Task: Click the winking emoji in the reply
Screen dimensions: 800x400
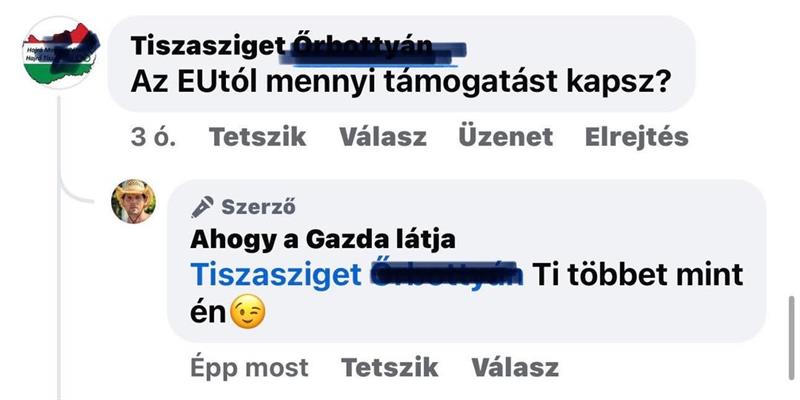Action: pos(248,311)
